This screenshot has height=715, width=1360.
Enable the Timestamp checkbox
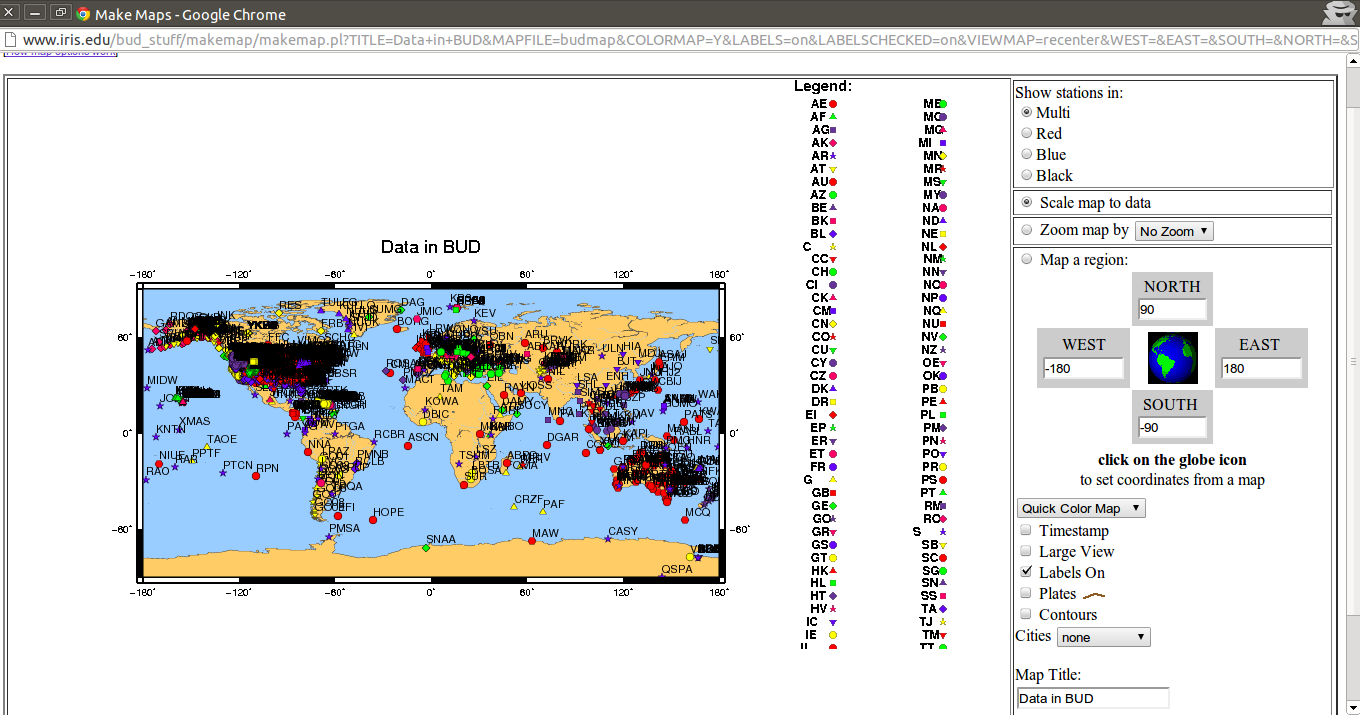[1026, 530]
